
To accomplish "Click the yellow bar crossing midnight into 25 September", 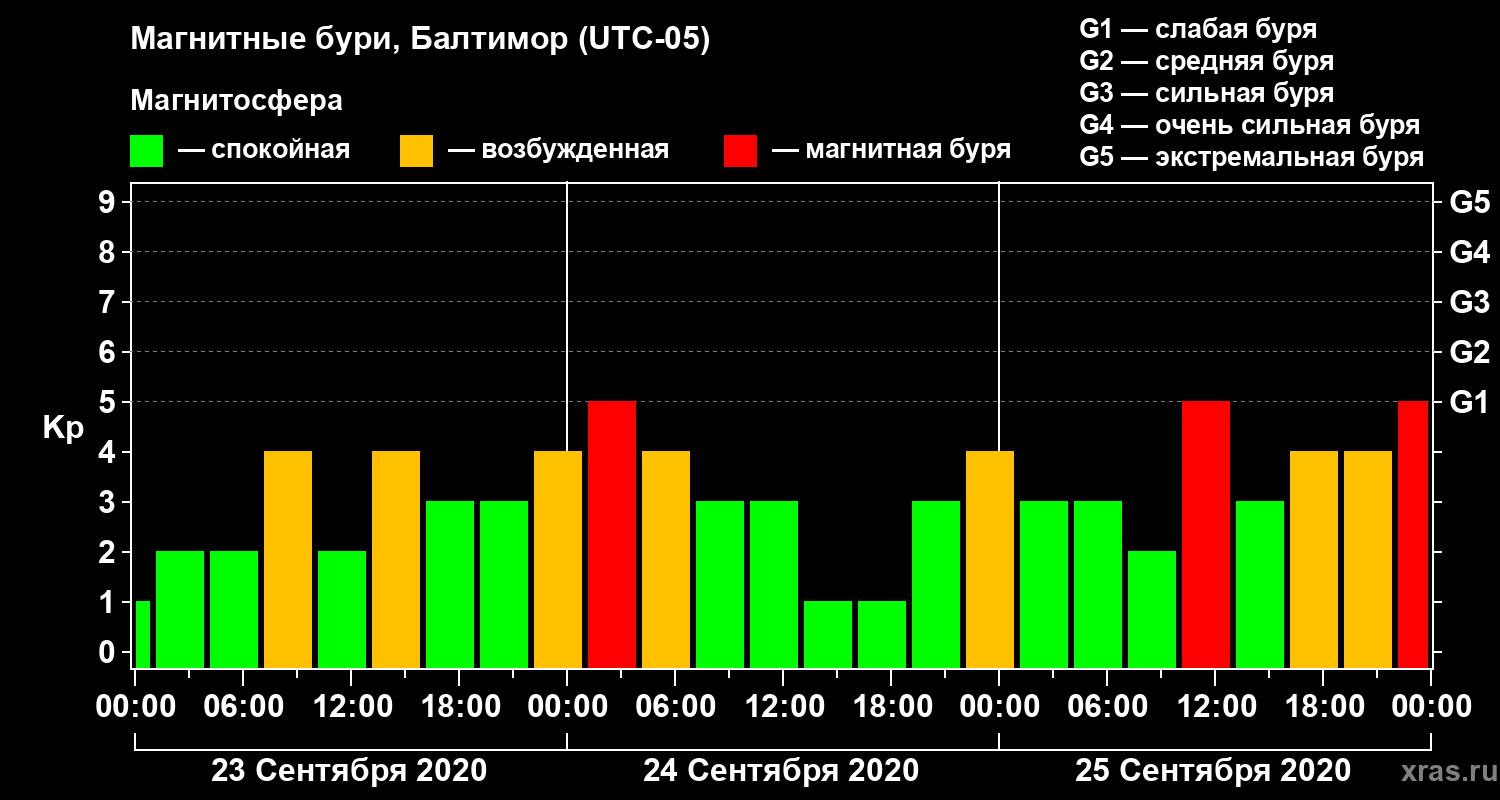I will (x=990, y=559).
